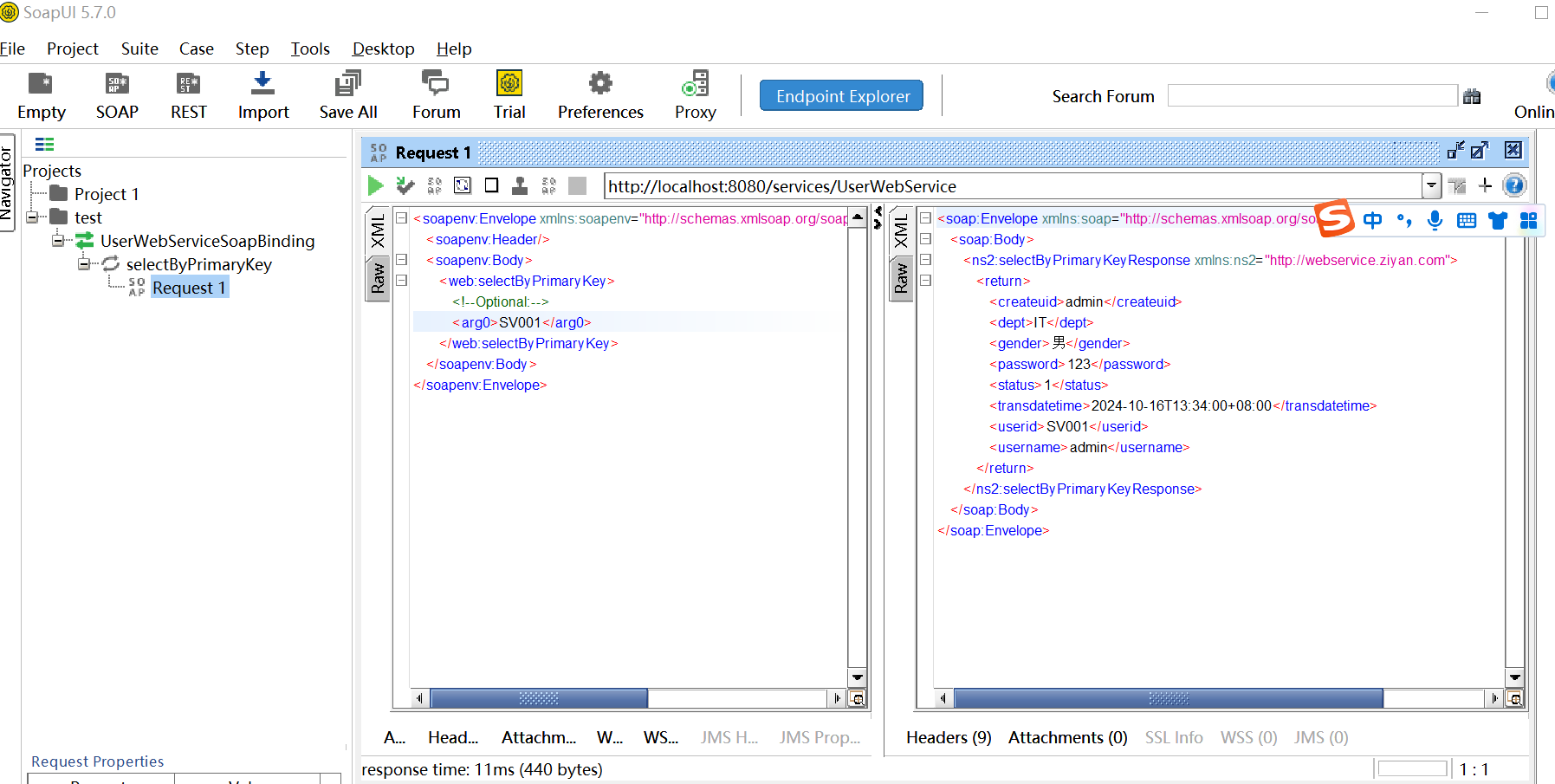This screenshot has height=784, width=1555.
Task: Open response Attachments (0) tab
Action: 1068,737
